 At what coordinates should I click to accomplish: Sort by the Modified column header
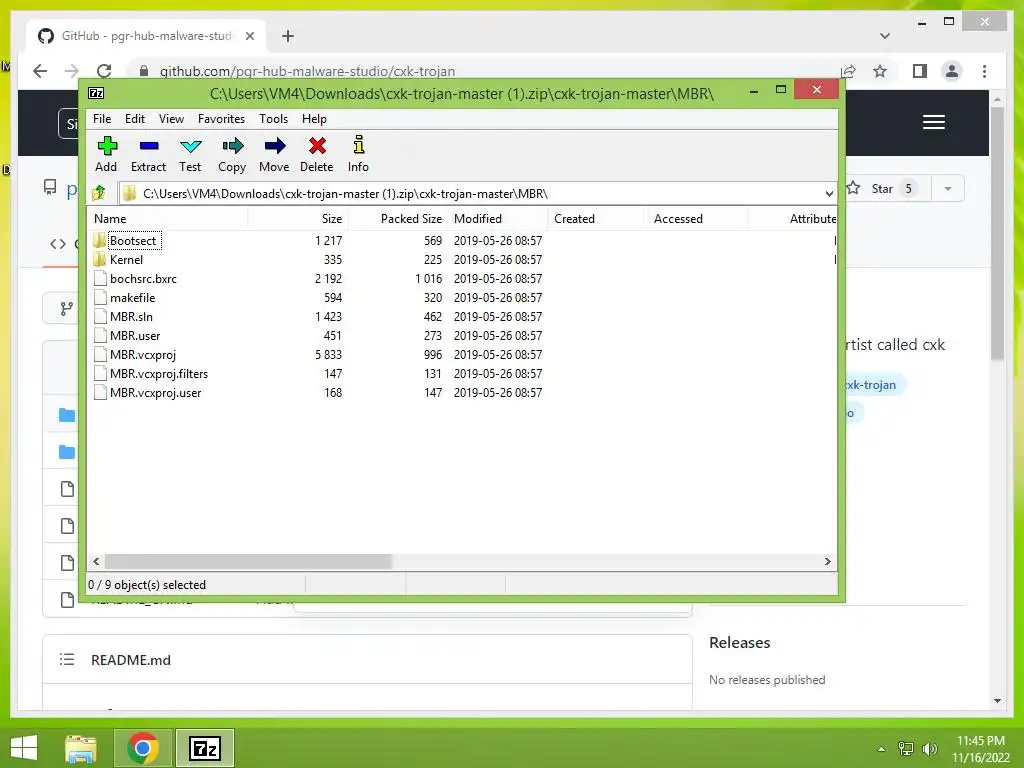tap(498, 219)
